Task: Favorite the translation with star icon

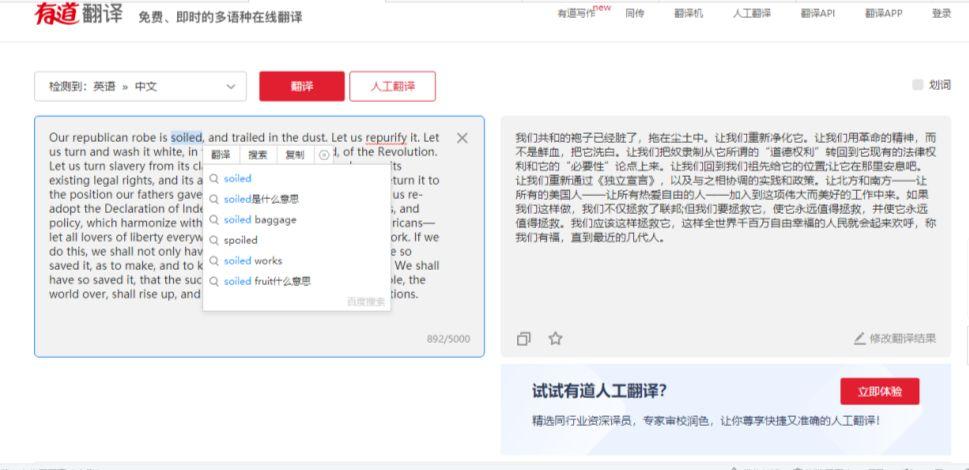Action: [x=556, y=338]
